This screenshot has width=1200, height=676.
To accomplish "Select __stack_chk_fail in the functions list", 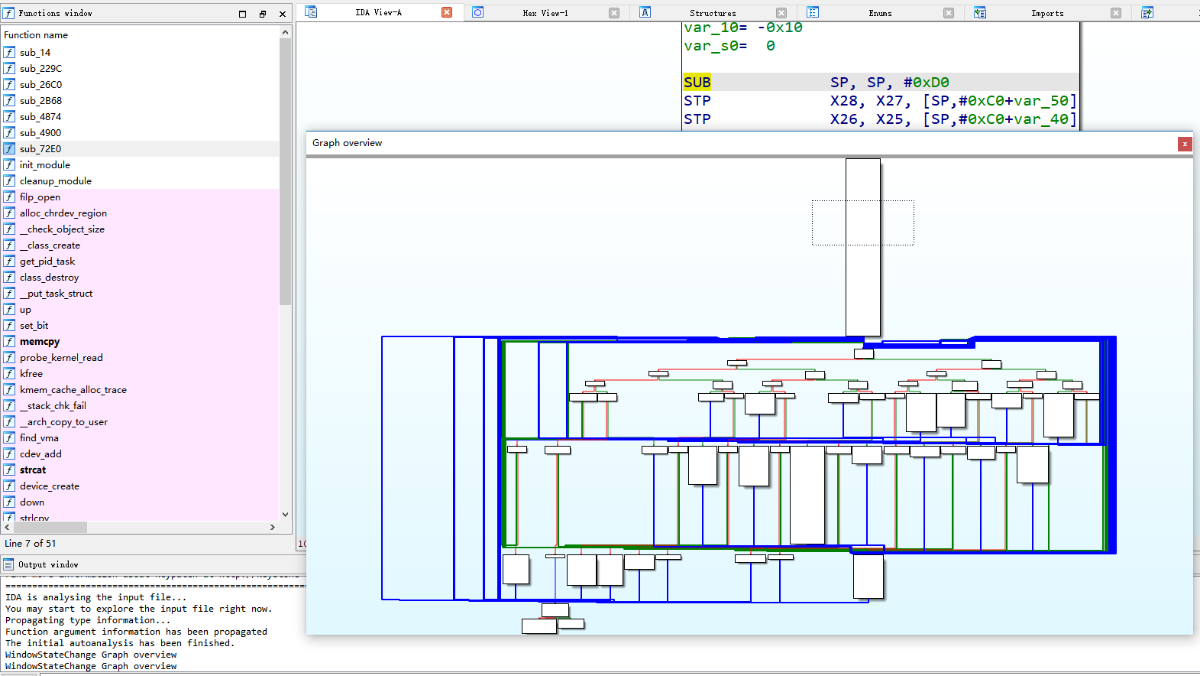I will 139,406.
